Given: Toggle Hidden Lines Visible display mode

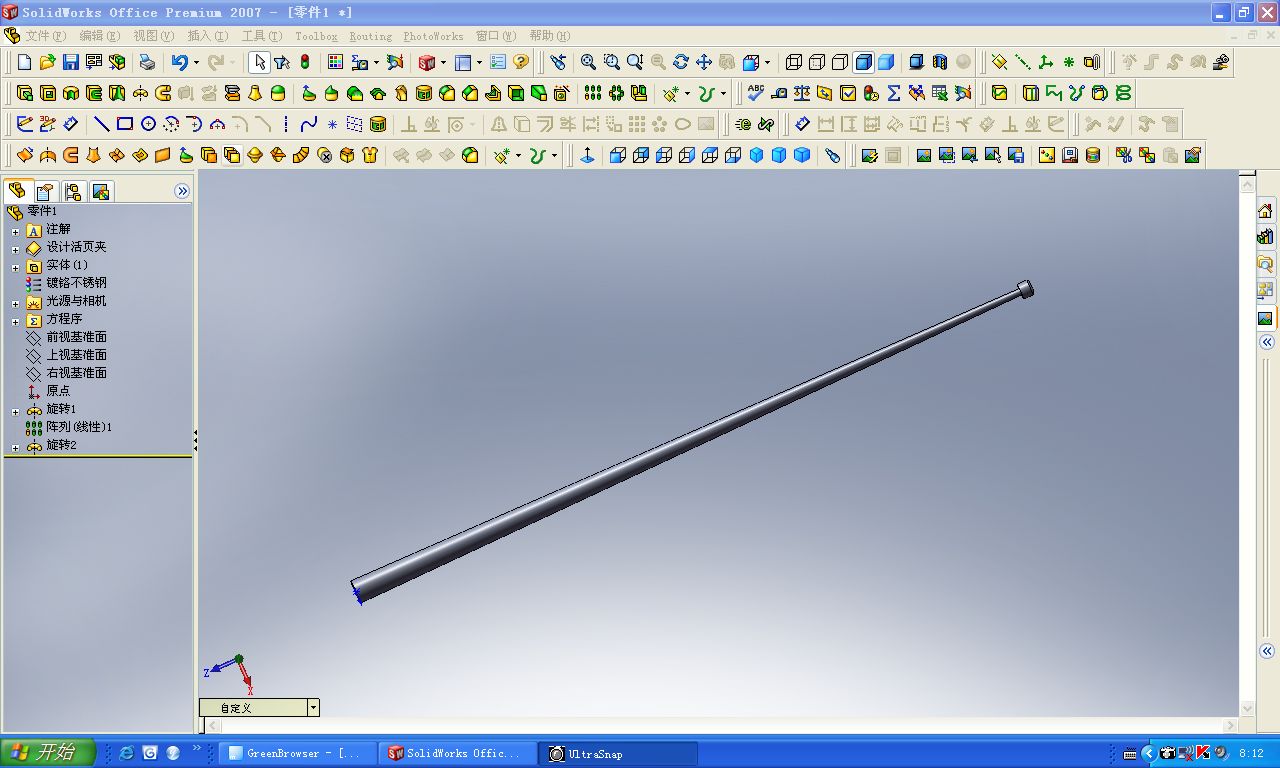Looking at the screenshot, I should tap(817, 62).
